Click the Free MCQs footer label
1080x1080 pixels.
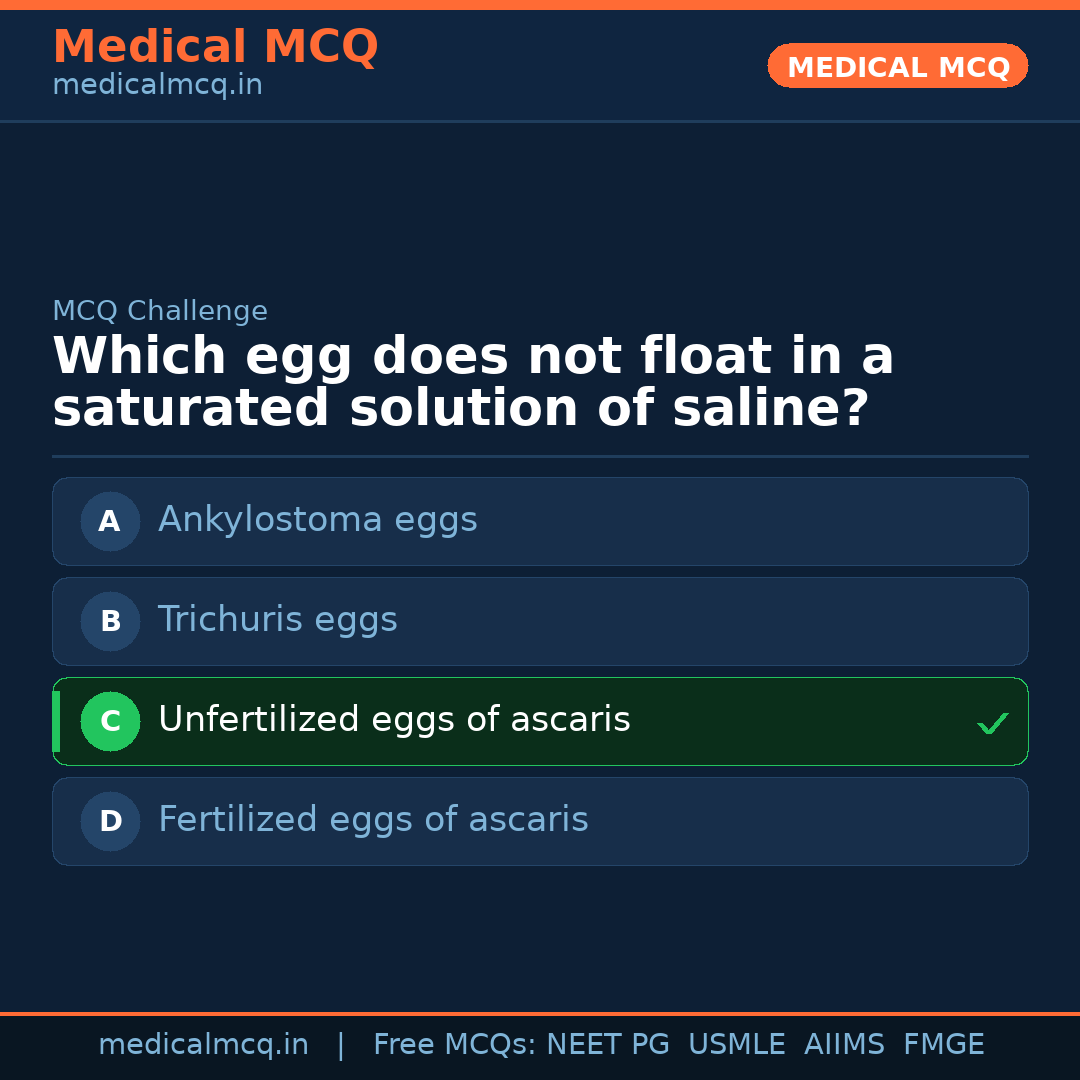454,1045
